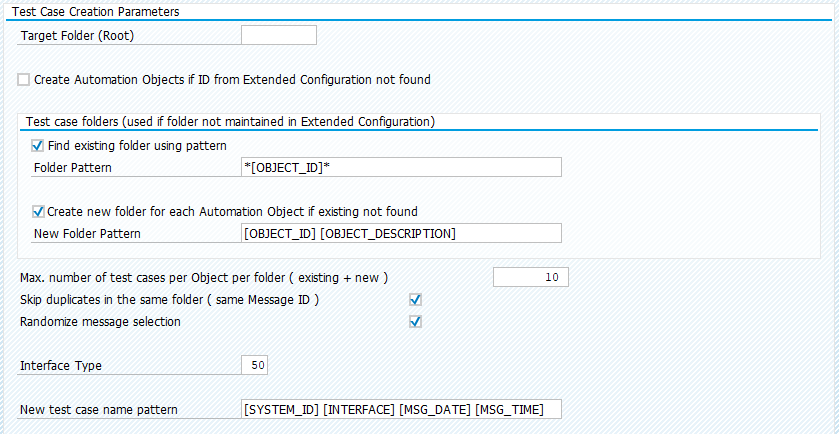Click the 'Test Case Creation Parameters' header
The width and height of the screenshot is (839, 434).
click(x=96, y=11)
